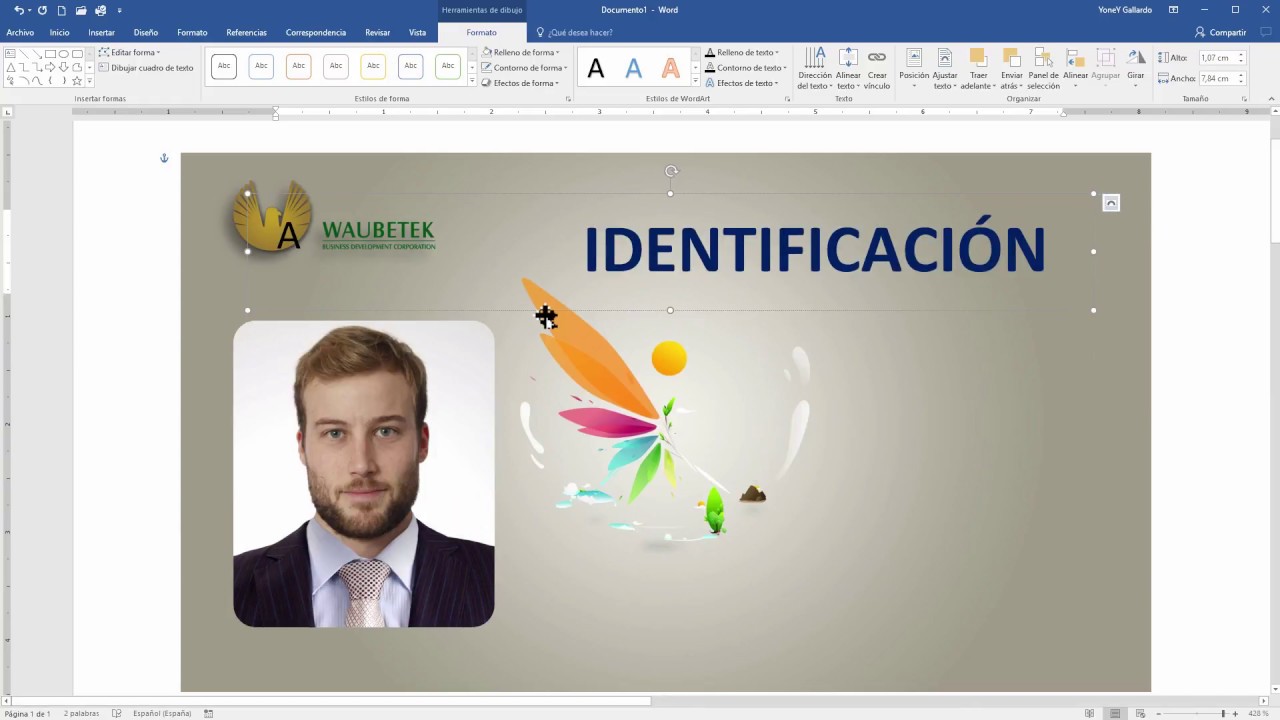The height and width of the screenshot is (720, 1280).
Task: Select the triangle shape in shapes gallery
Action: pos(10,67)
